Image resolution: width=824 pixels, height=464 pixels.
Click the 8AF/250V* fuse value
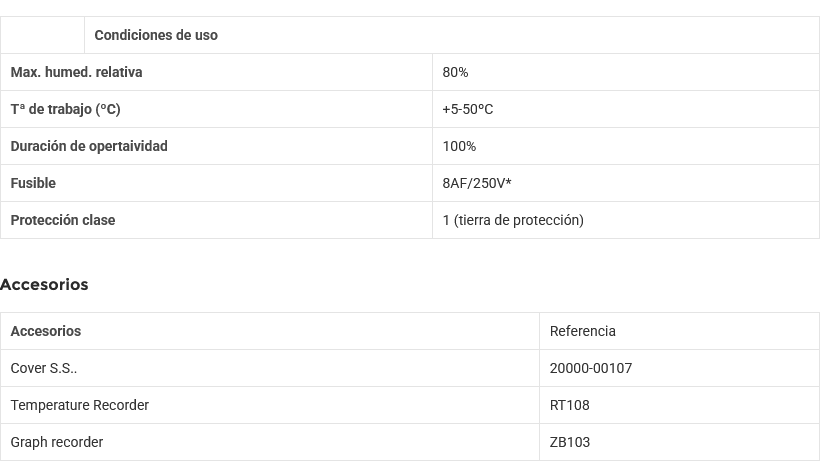[x=476, y=183]
